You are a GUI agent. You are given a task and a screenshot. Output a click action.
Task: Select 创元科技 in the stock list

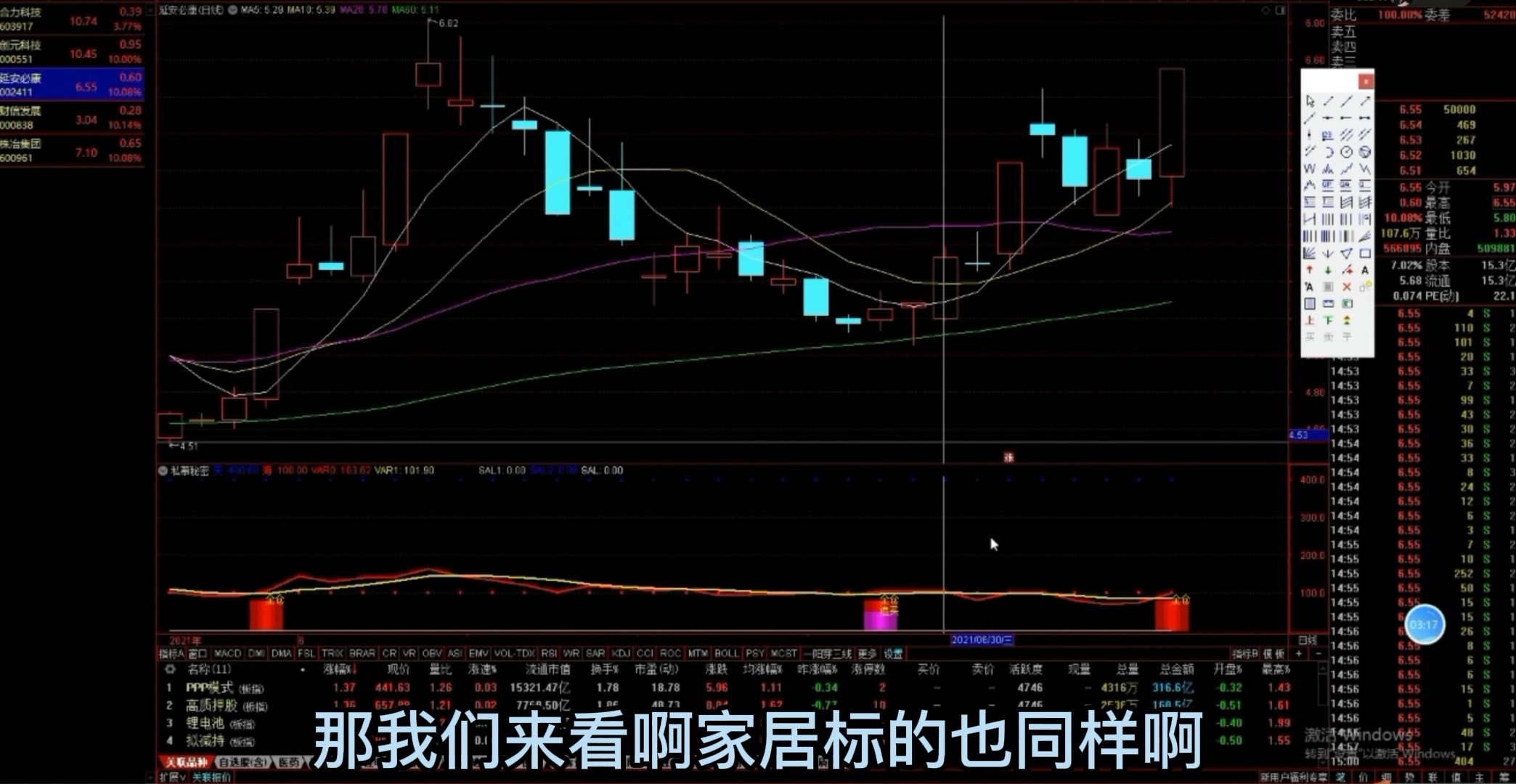(20, 45)
